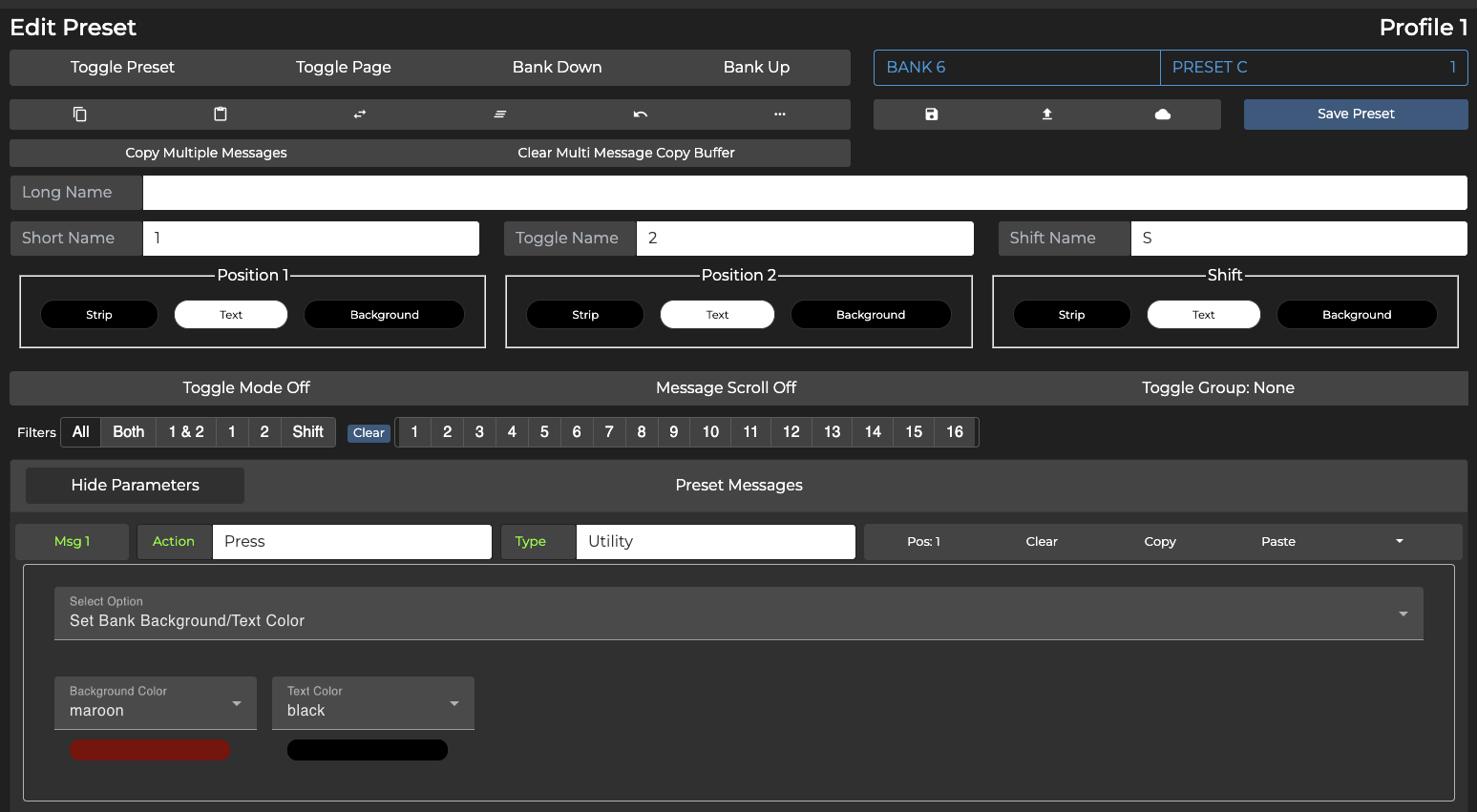The height and width of the screenshot is (812, 1477).
Task: Open the three-dots more options icon
Action: pos(780,115)
